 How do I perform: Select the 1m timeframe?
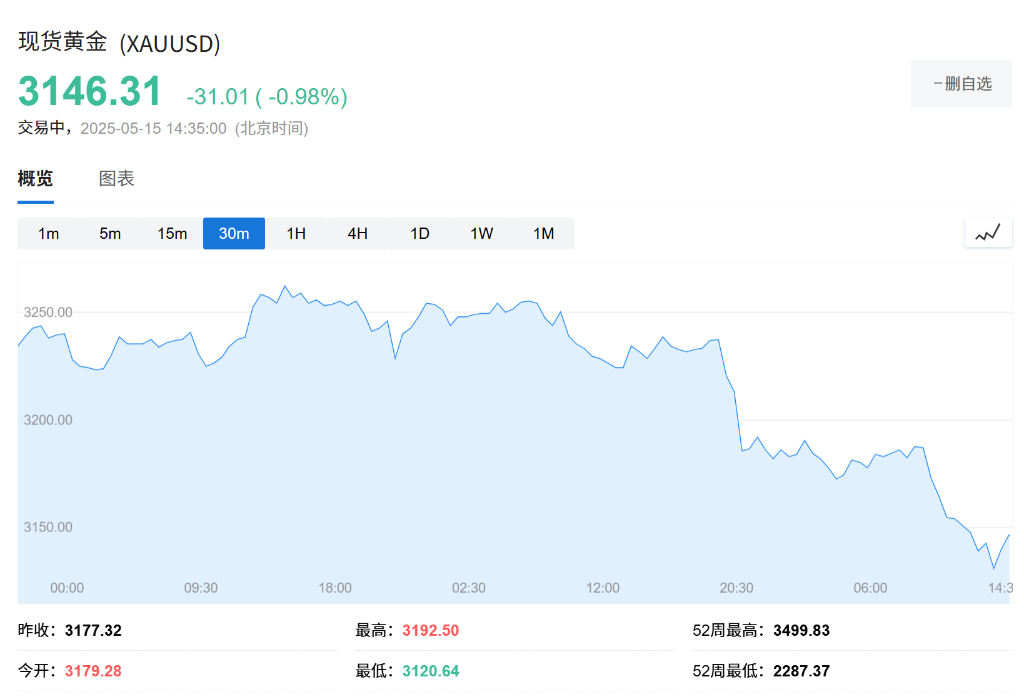point(48,233)
